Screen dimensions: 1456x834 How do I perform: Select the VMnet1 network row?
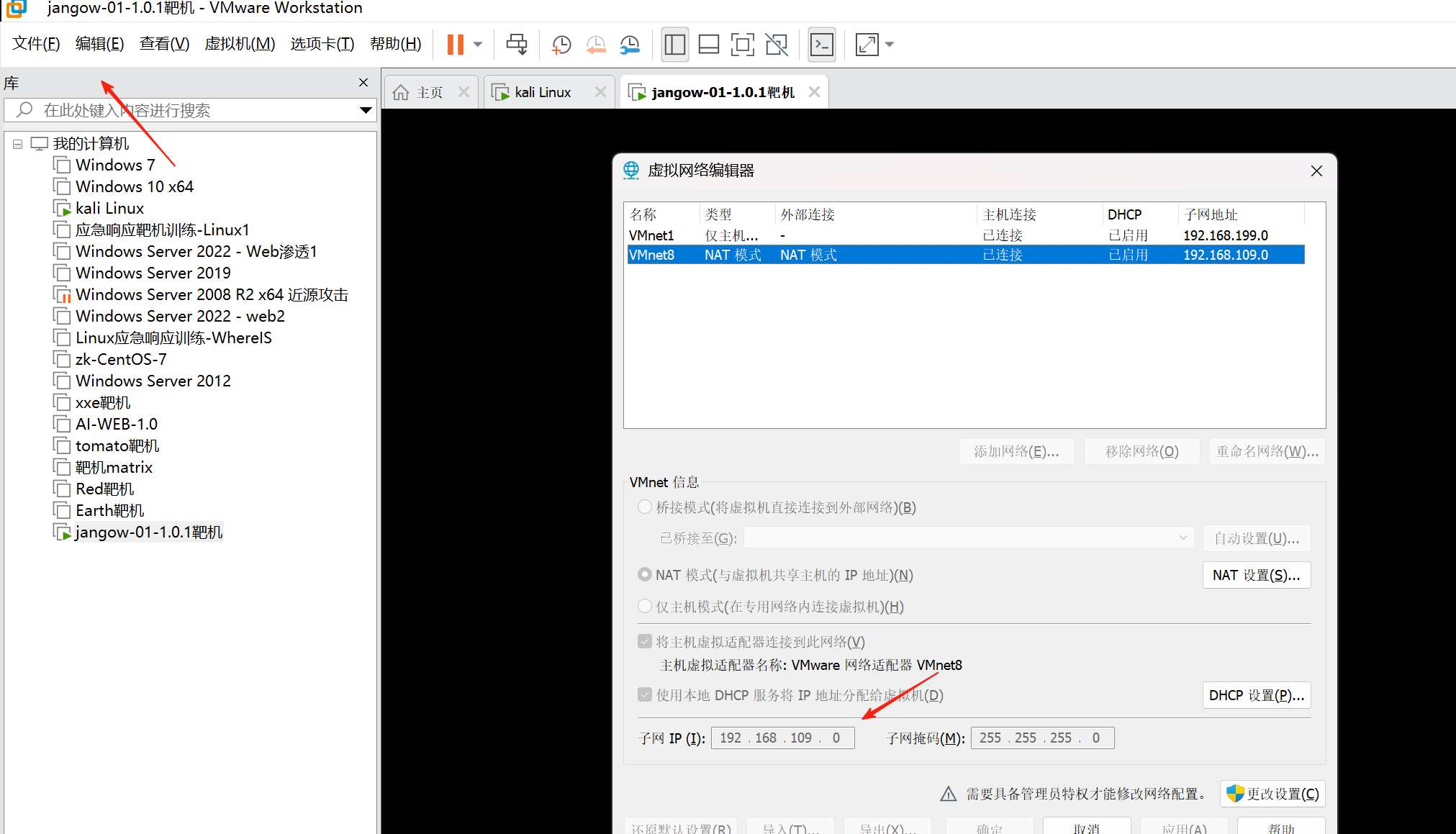[x=966, y=235]
